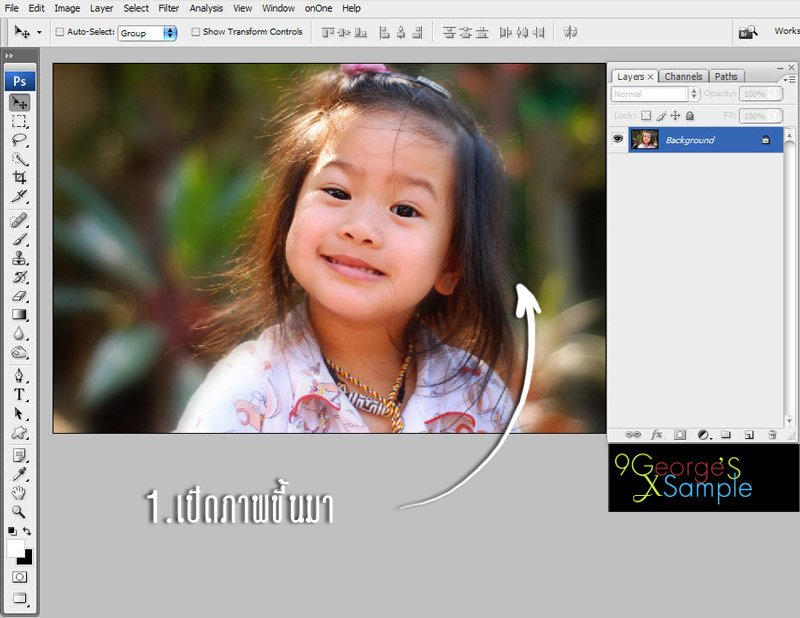Toggle lock transparent pixels

646,116
